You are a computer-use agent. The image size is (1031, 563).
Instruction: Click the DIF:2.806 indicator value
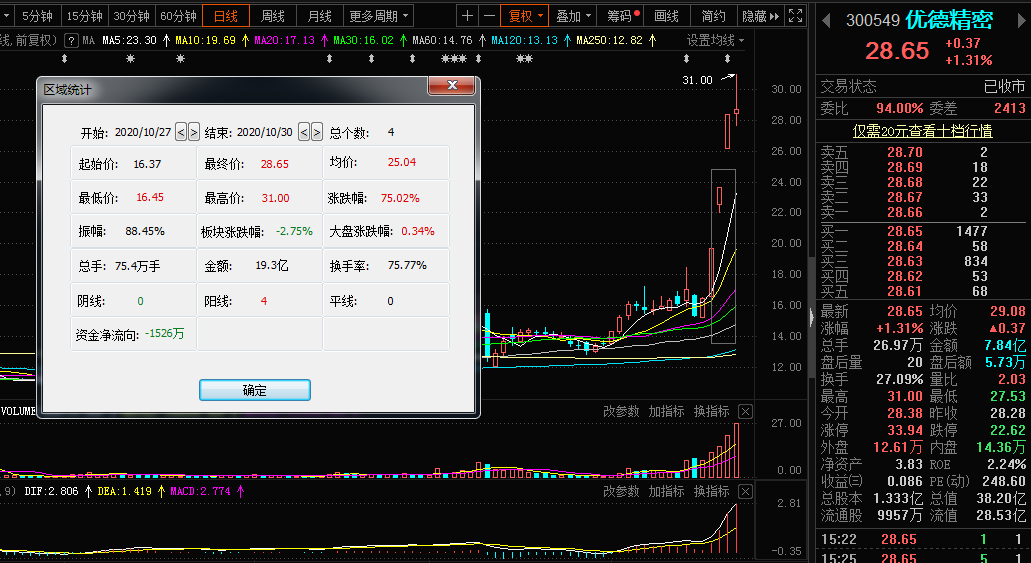[x=51, y=491]
